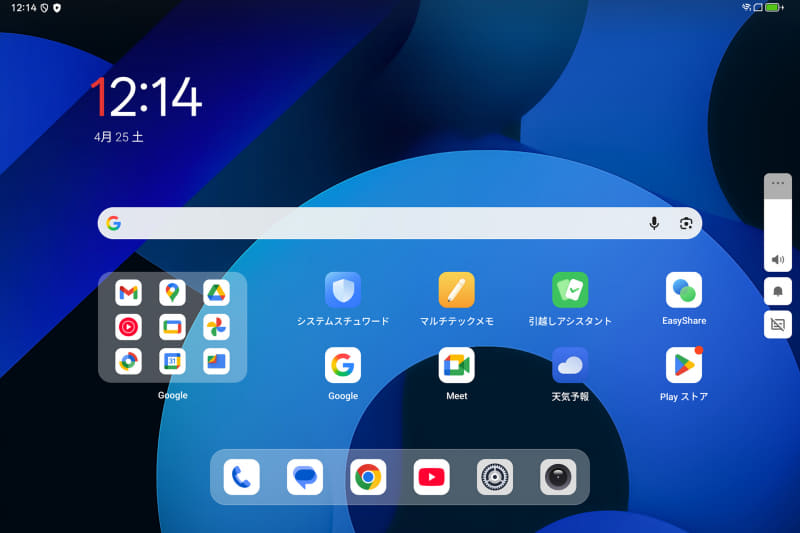Adjust the volume slider panel

click(x=778, y=222)
